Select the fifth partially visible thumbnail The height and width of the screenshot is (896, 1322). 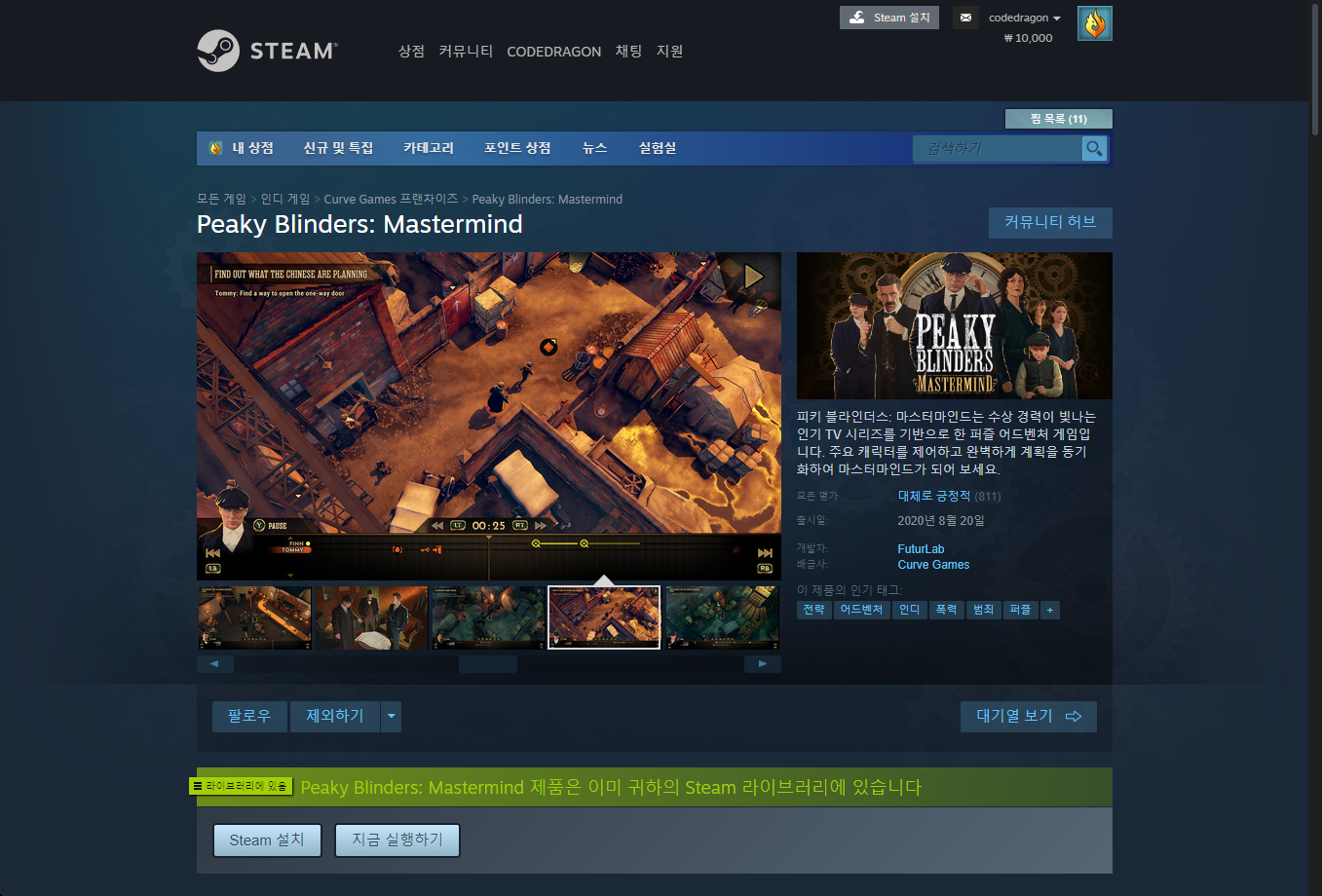pos(722,617)
